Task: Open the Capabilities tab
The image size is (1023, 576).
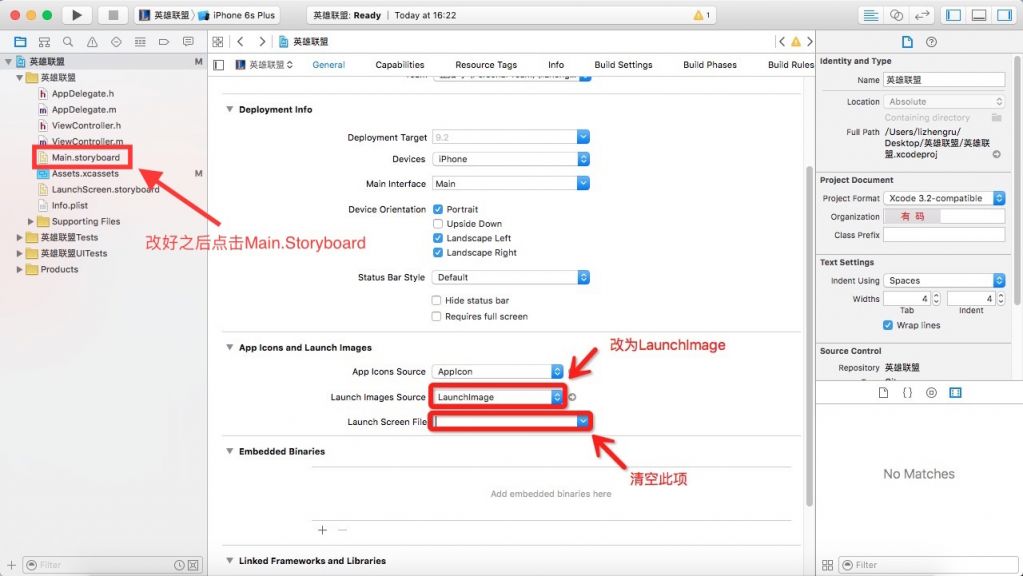Action: [400, 65]
